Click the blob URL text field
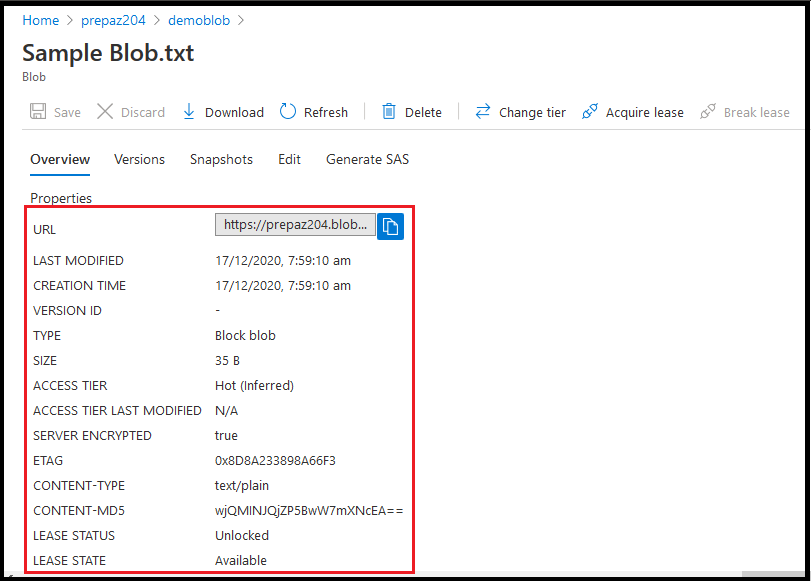 295,224
